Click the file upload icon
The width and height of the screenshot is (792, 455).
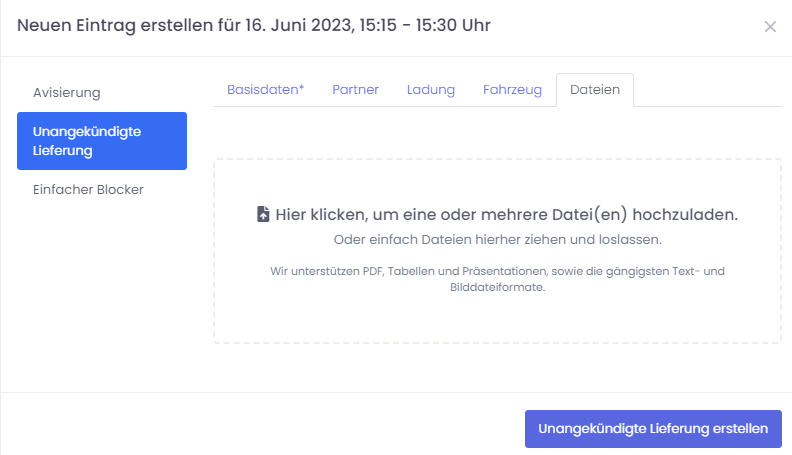tap(263, 215)
